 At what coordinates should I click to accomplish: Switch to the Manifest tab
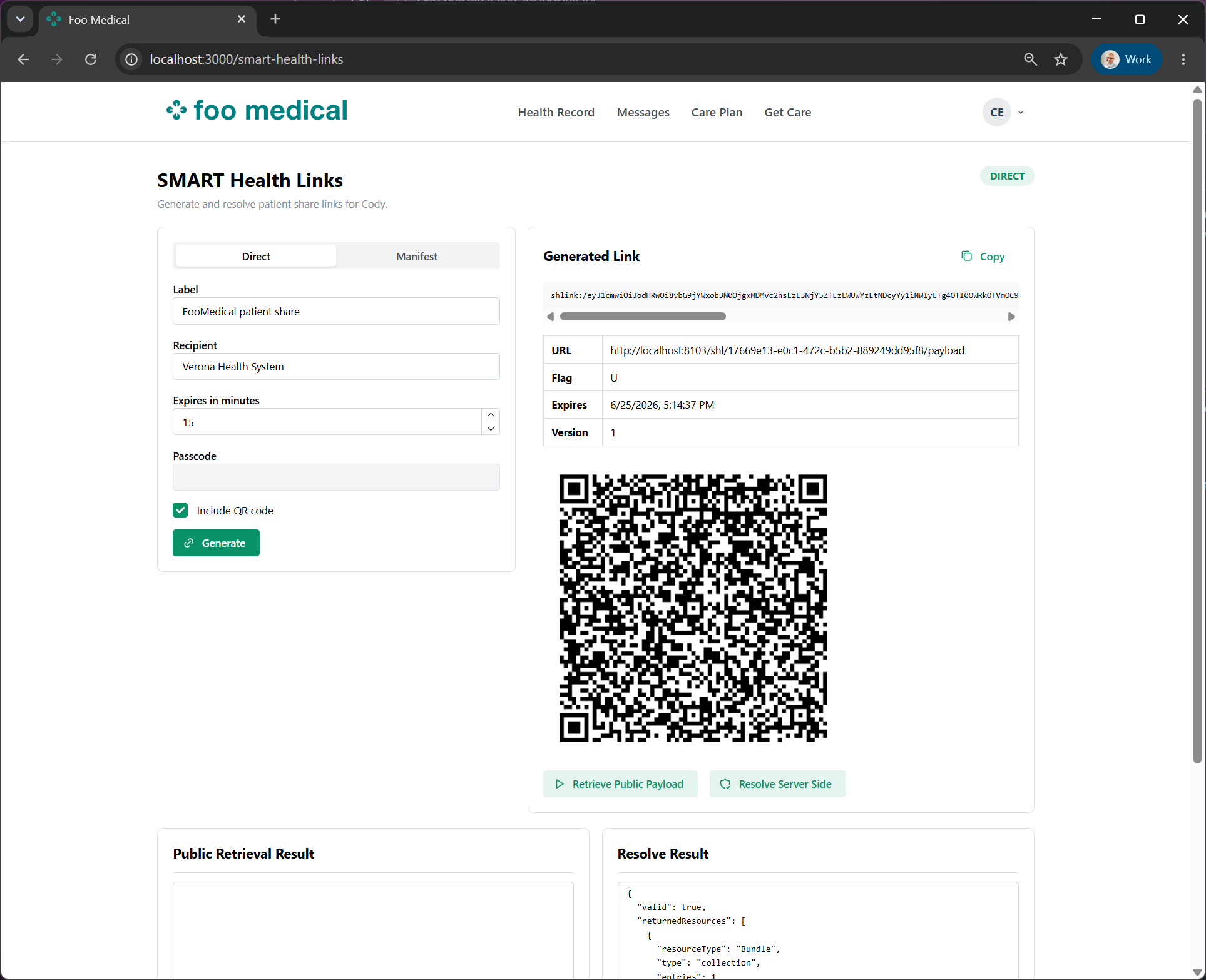[x=417, y=257]
